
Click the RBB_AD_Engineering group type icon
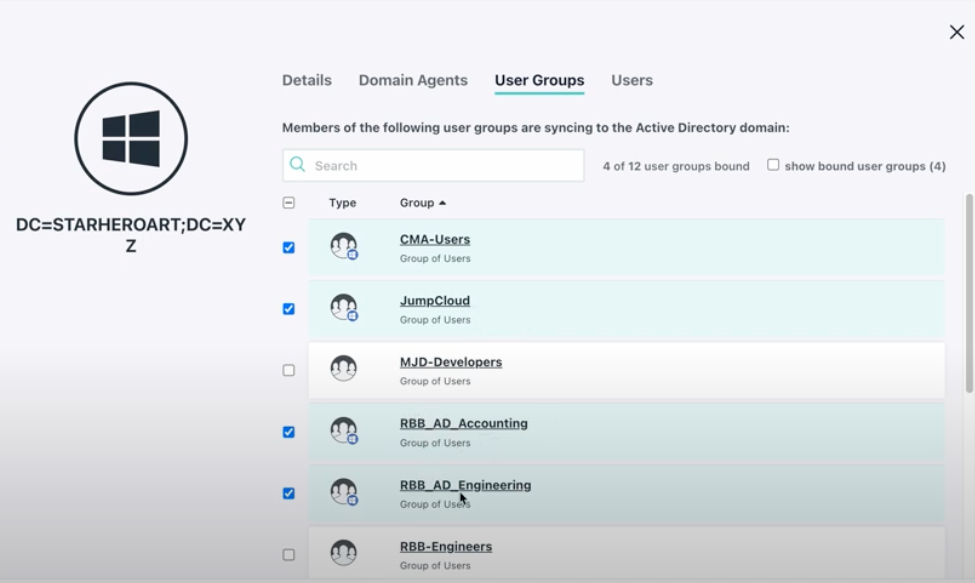tap(344, 492)
